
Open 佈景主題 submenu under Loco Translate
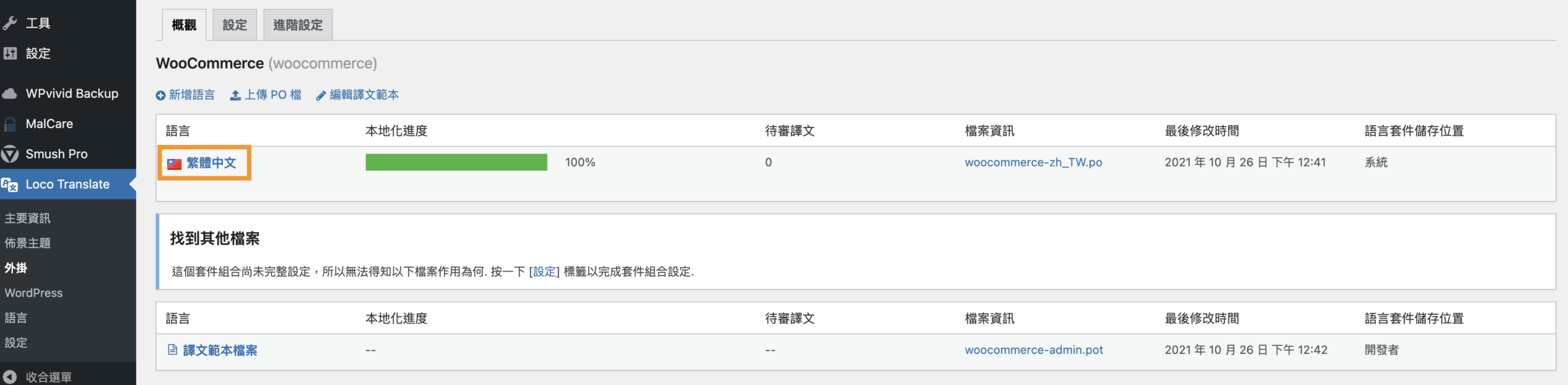28,243
